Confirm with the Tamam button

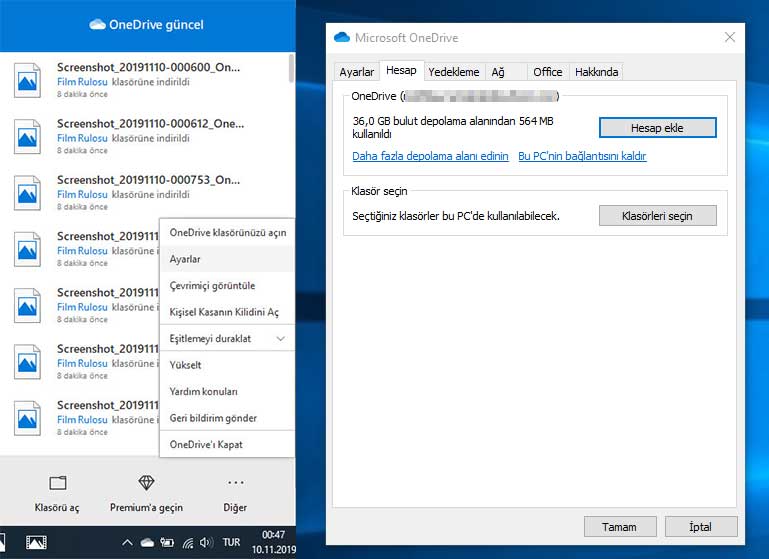tap(620, 527)
